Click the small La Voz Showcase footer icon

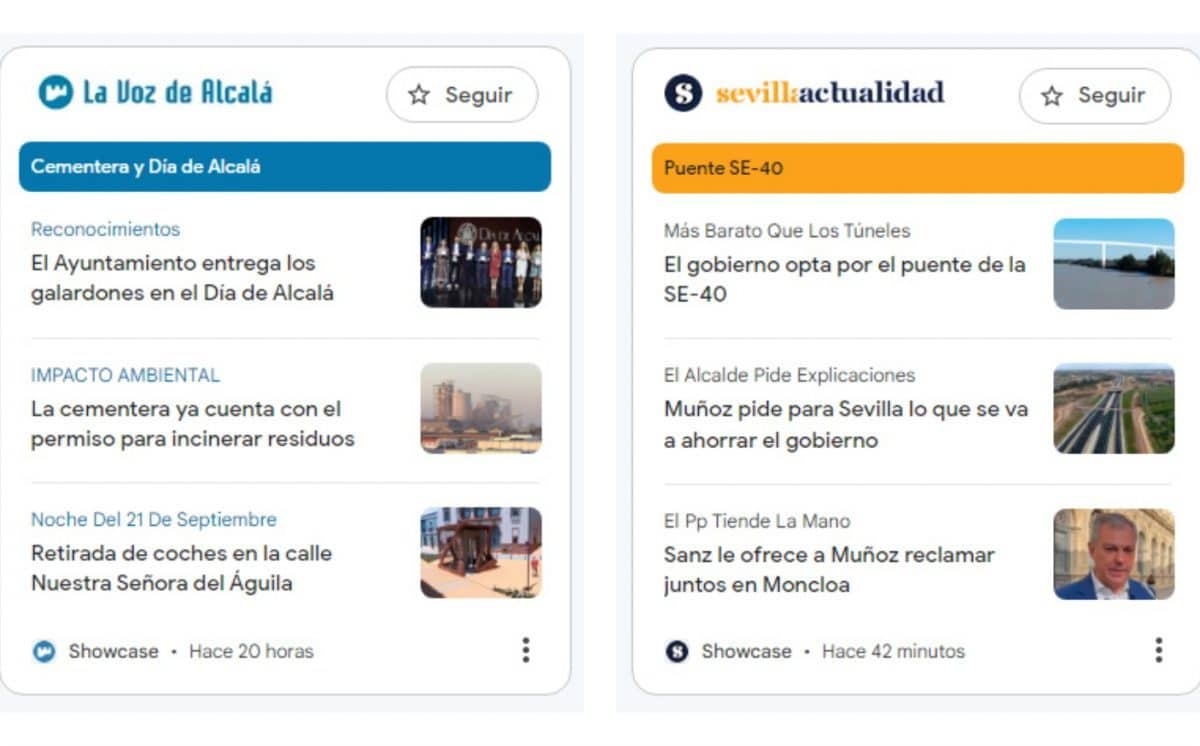click(x=44, y=651)
